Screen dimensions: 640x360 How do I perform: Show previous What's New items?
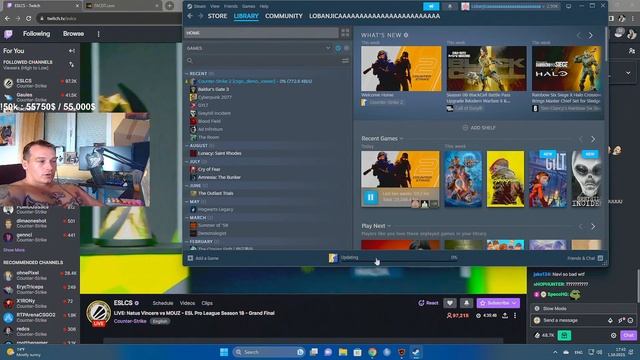click(579, 36)
